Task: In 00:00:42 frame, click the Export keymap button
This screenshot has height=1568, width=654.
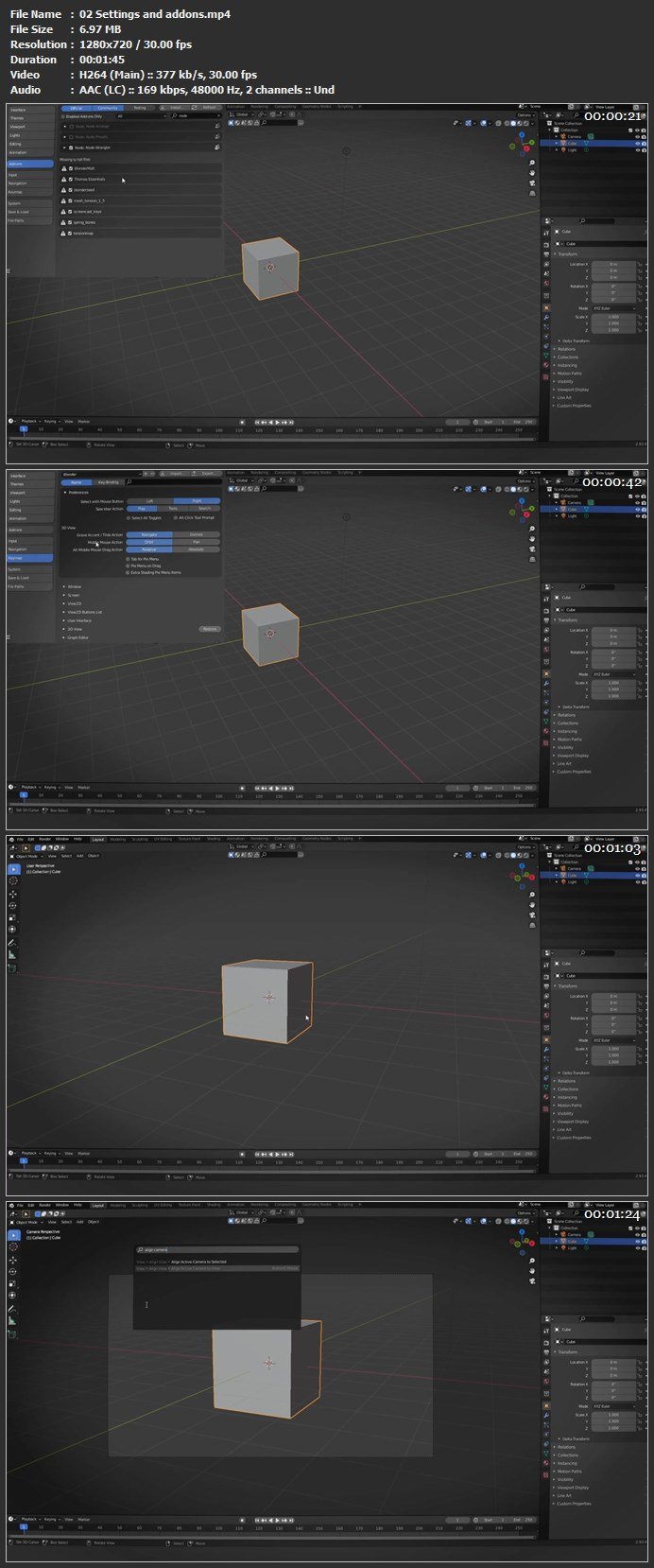Action: [206, 474]
